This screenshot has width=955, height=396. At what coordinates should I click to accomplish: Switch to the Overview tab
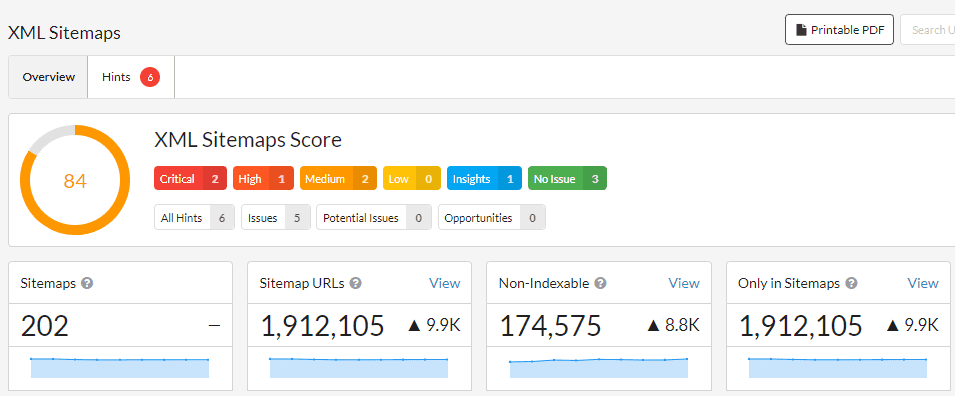(49, 77)
